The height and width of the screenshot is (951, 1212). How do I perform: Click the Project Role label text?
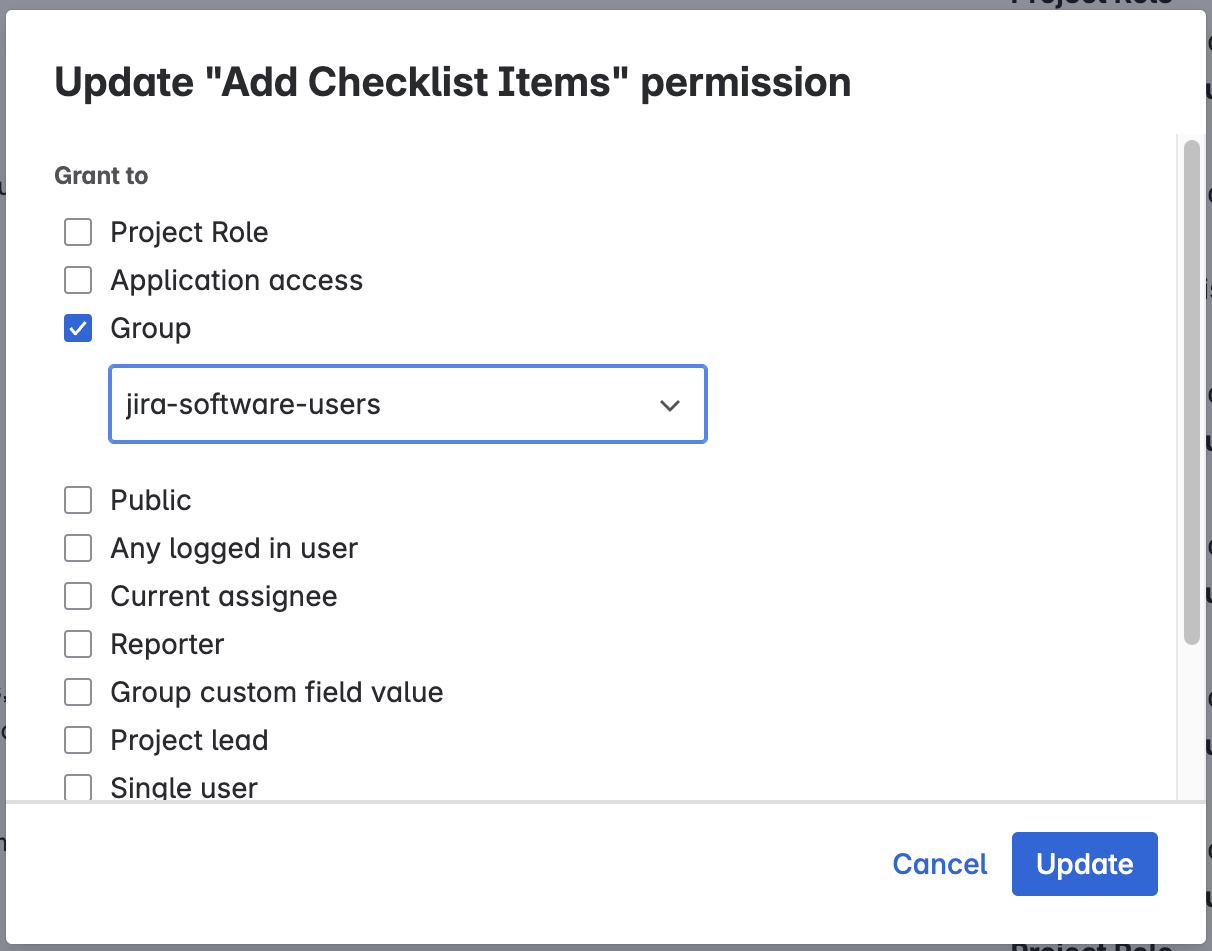coord(189,233)
